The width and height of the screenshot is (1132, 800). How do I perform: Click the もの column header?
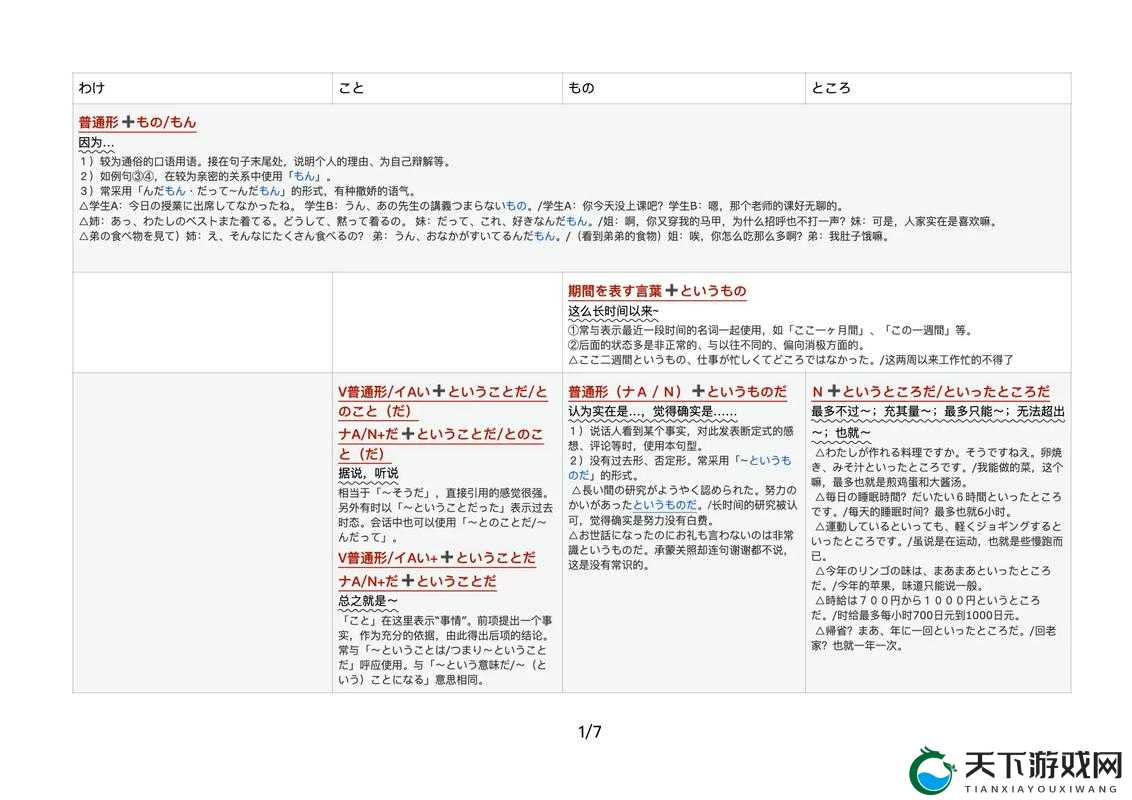coord(684,88)
